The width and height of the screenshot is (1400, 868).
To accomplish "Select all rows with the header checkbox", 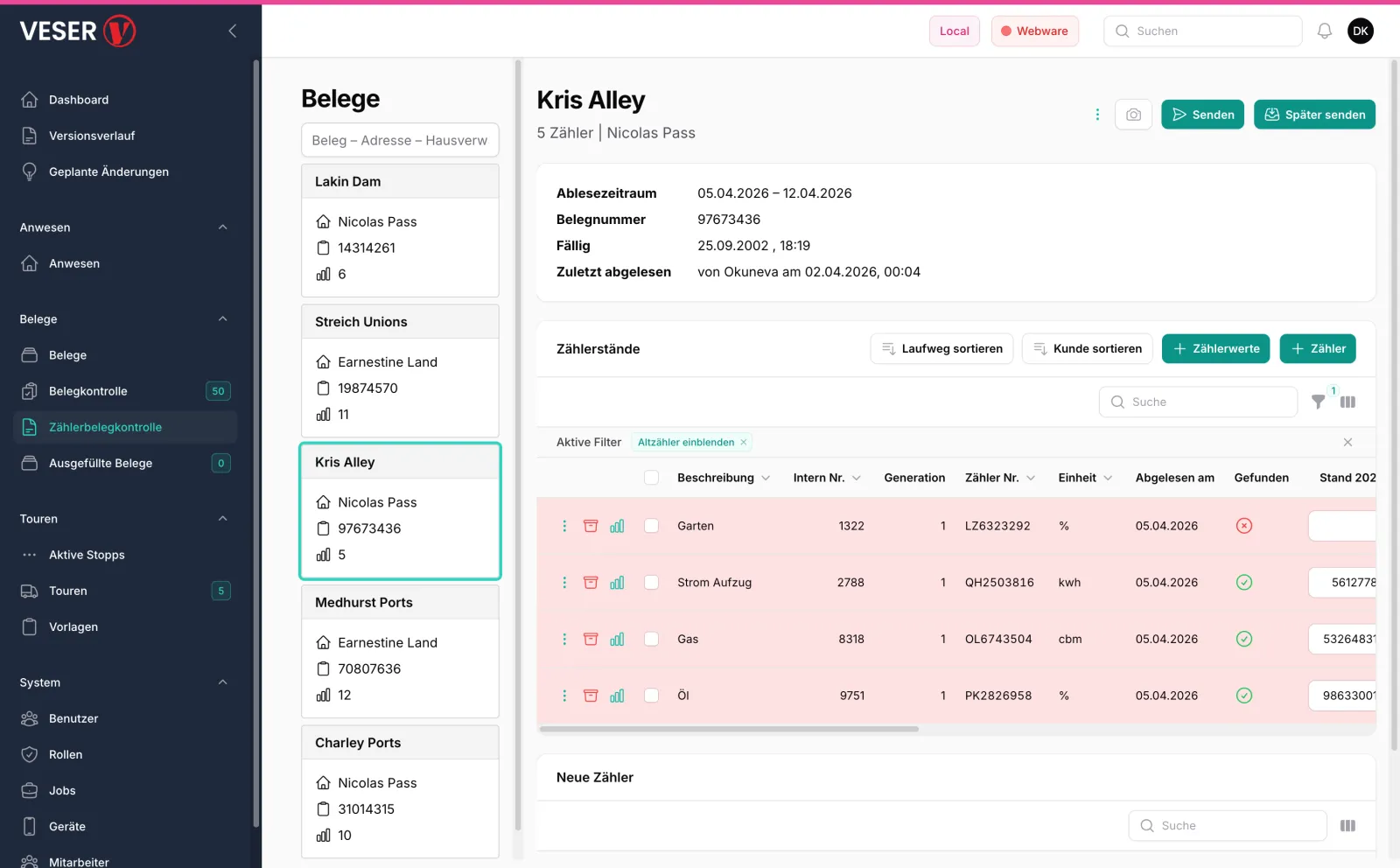I will tap(652, 478).
